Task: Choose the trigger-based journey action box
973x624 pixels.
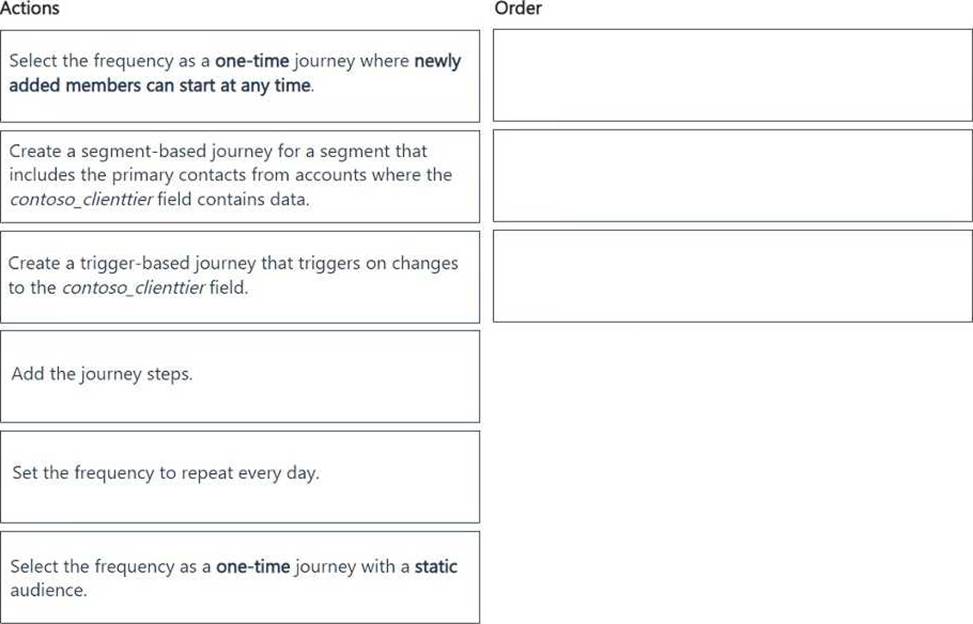Action: pyautogui.click(x=240, y=277)
